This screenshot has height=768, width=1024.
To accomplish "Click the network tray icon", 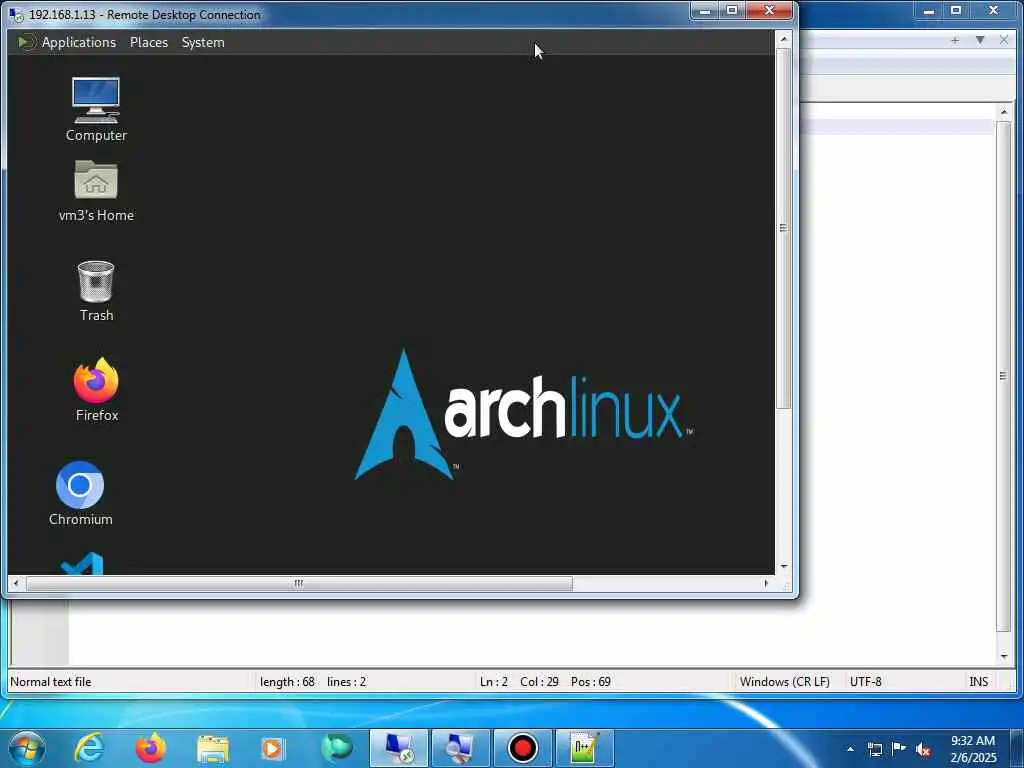I will 875,749.
